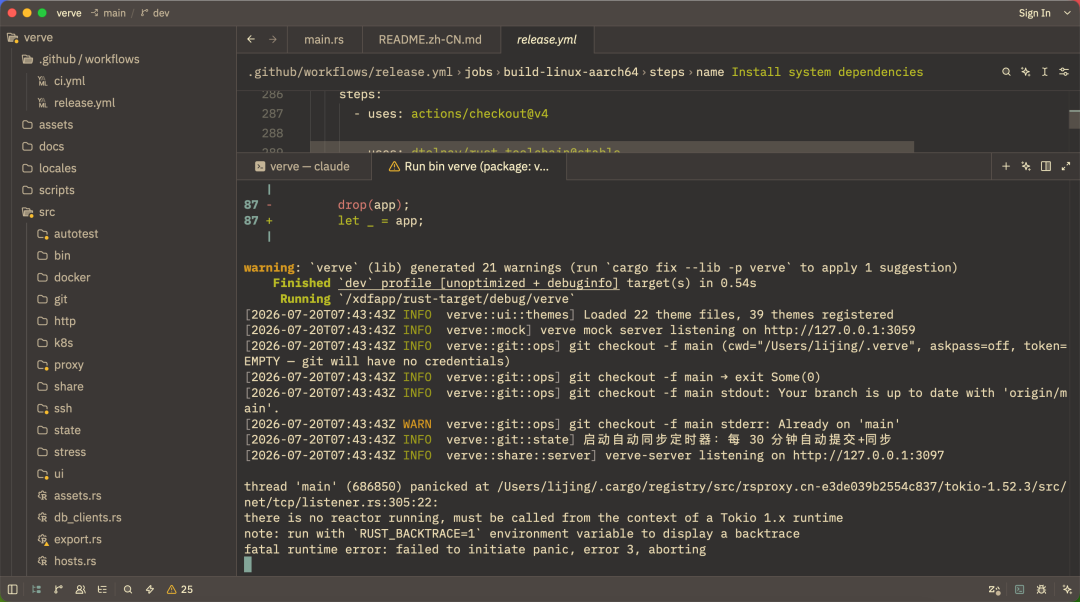Go forward with the right arrow
This screenshot has width=1080, height=602.
[273, 39]
